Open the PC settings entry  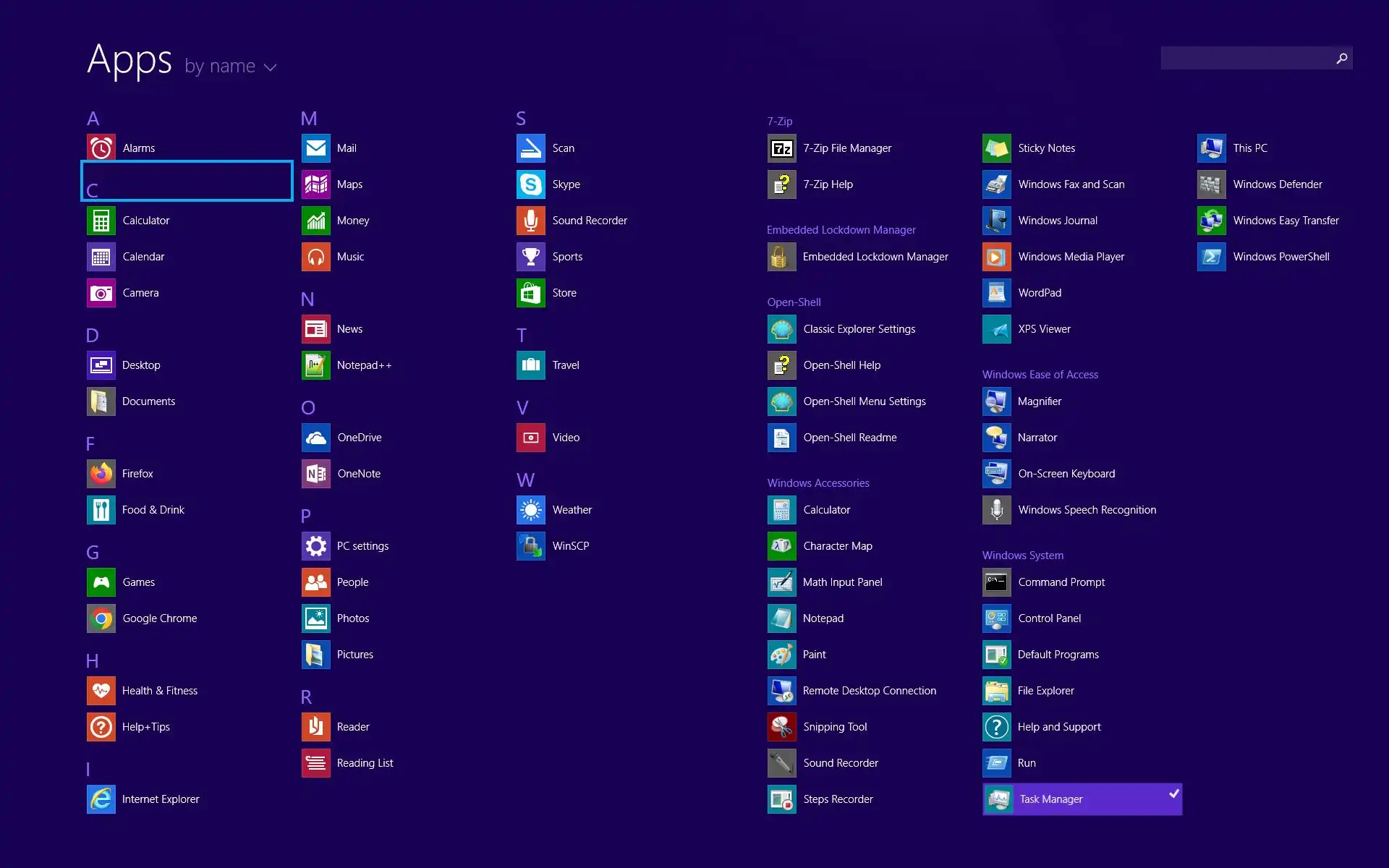[362, 546]
